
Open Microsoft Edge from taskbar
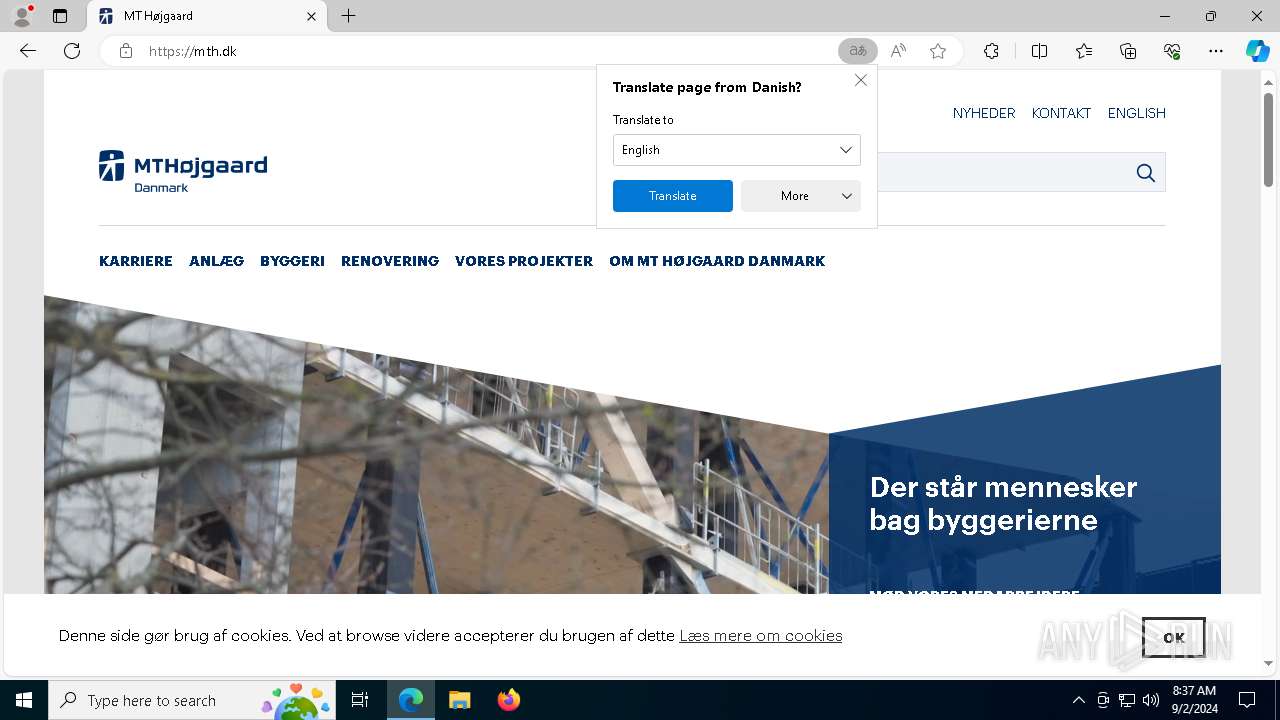pyautogui.click(x=411, y=700)
